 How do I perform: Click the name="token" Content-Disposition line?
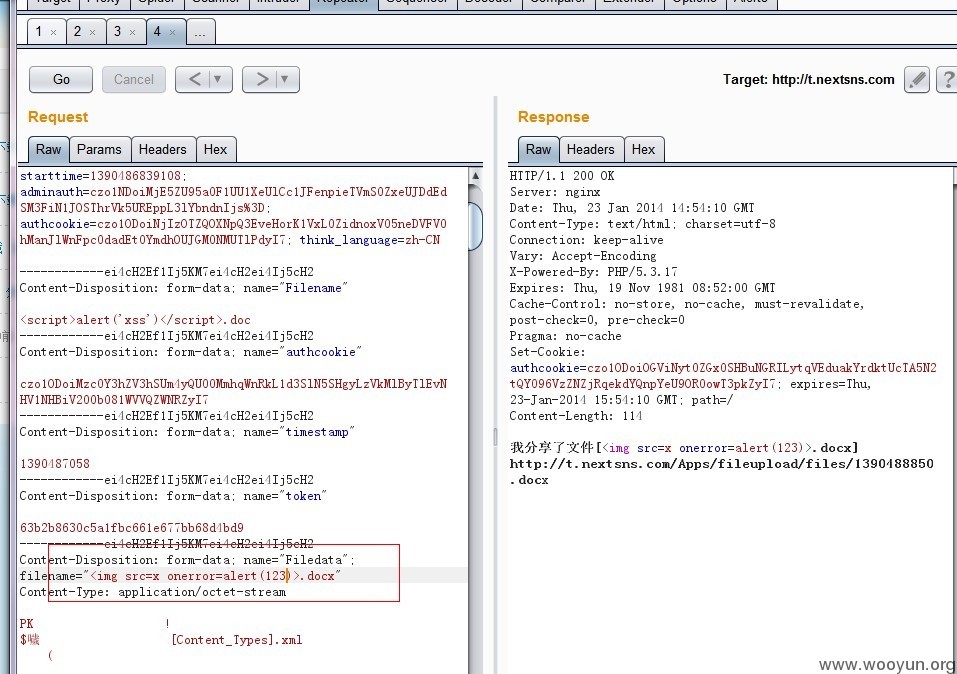coord(173,496)
